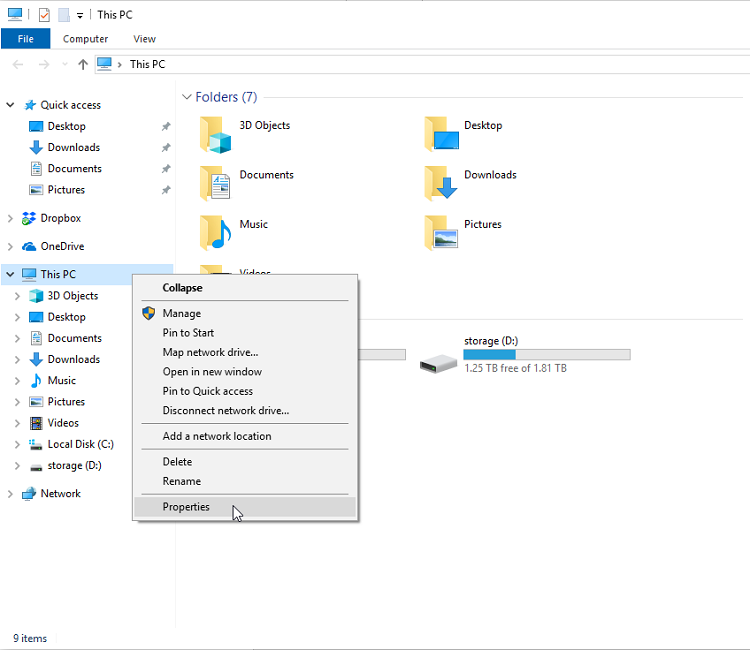
Task: Expand Music under This PC tree
Action: 17,381
